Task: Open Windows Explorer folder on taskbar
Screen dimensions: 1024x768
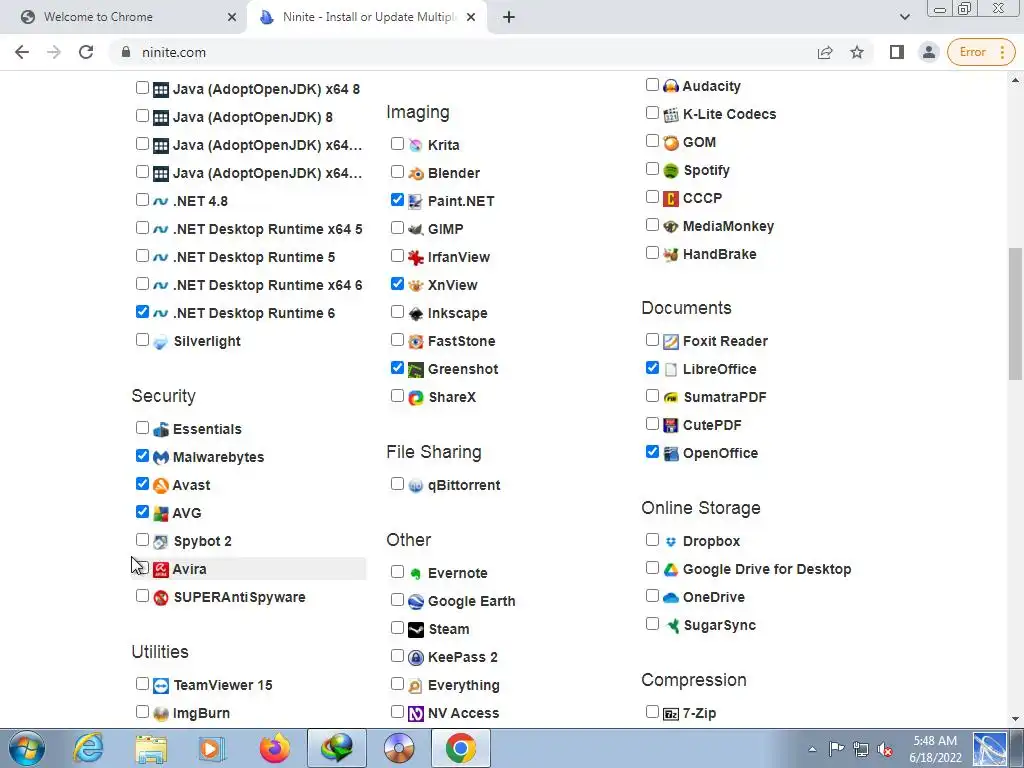Action: pyautogui.click(x=151, y=748)
